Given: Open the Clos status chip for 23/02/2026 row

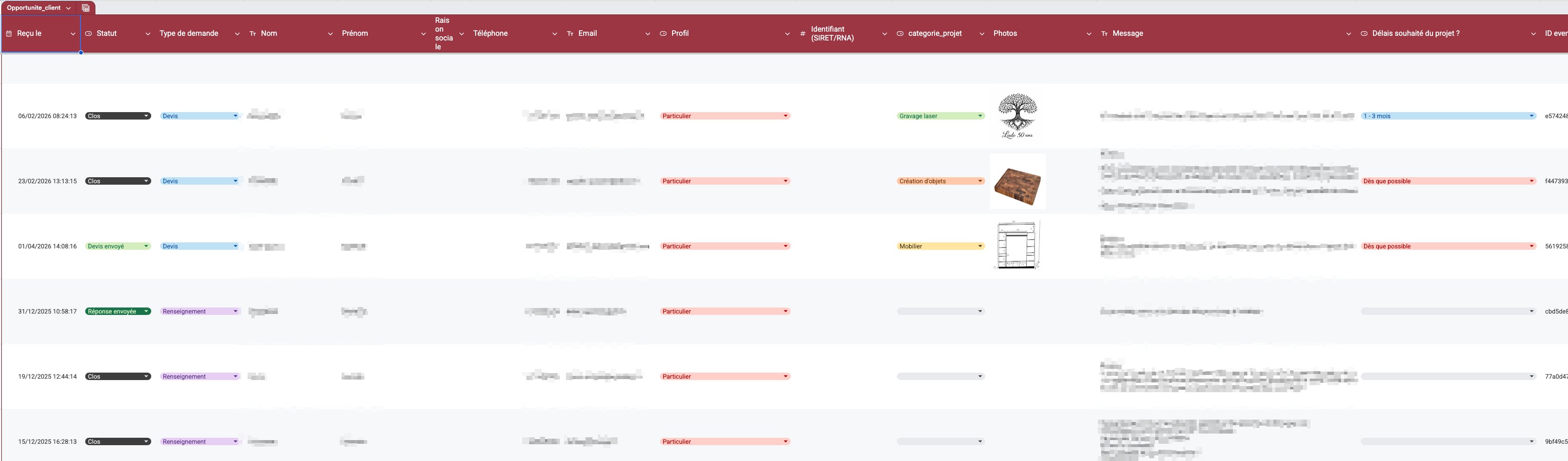Looking at the screenshot, I should pos(118,181).
